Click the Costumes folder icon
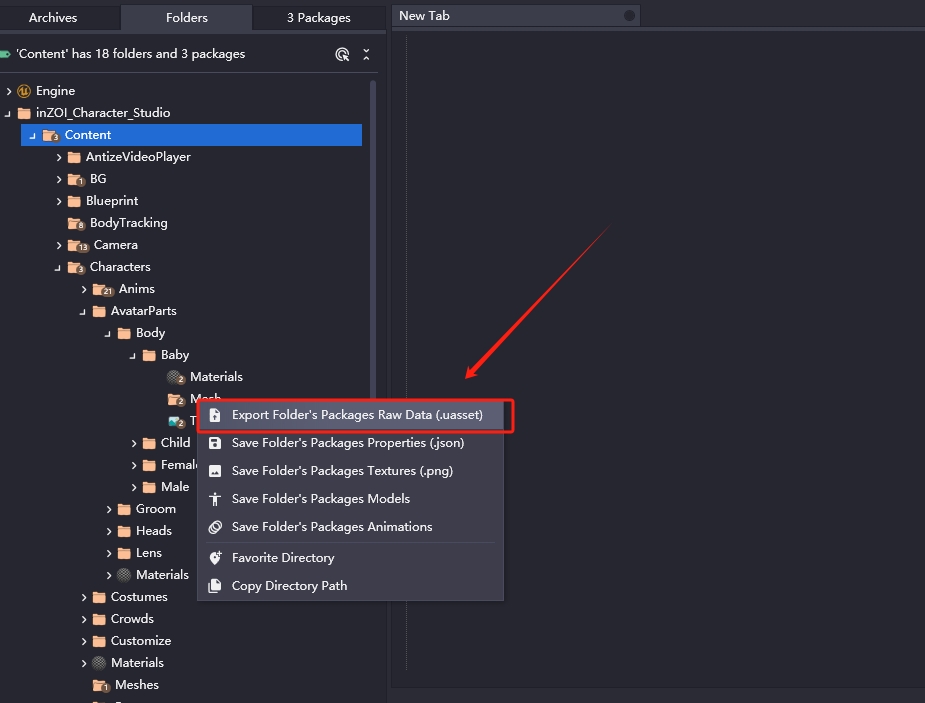 point(99,597)
